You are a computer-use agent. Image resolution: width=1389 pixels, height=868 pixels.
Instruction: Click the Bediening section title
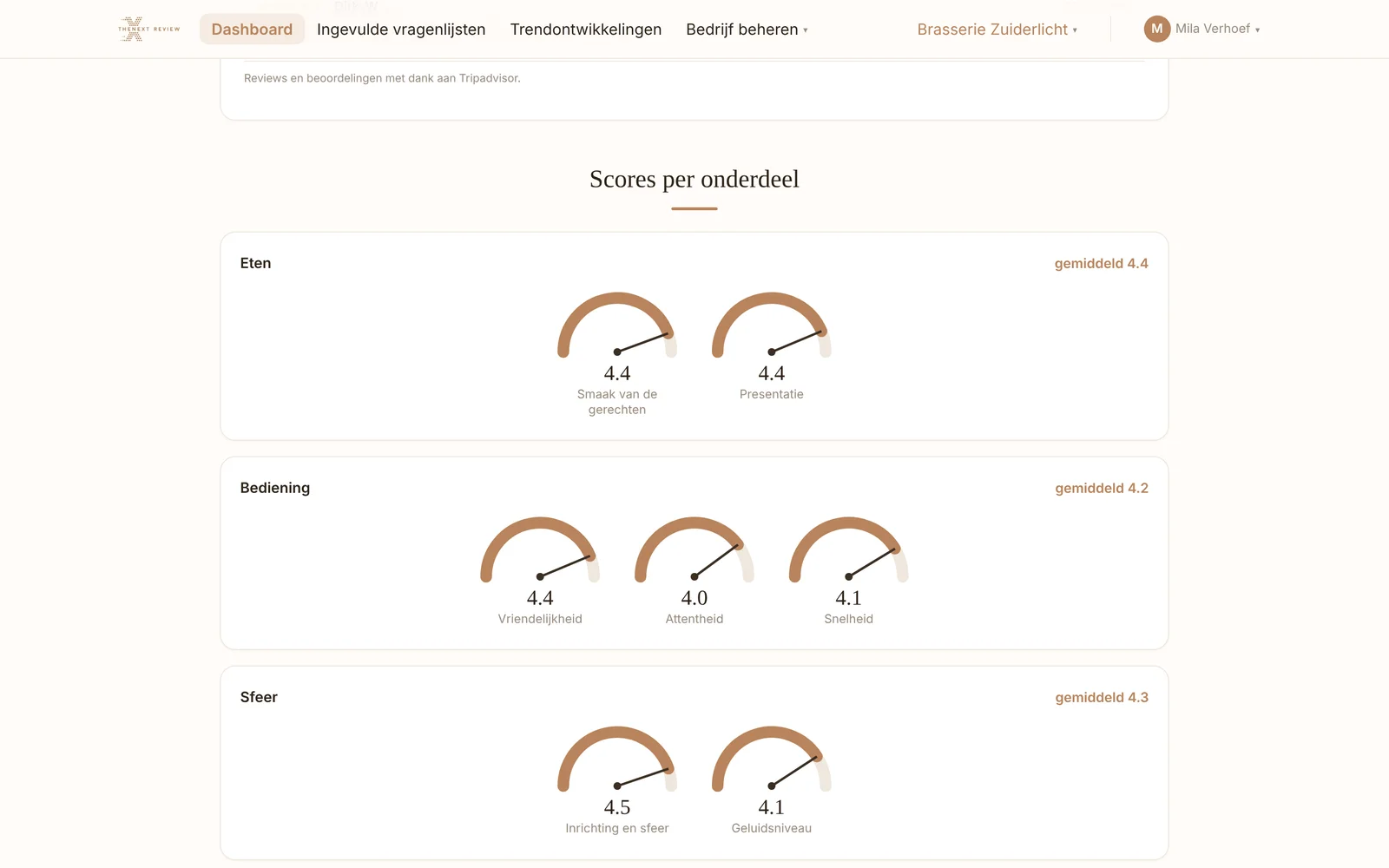(274, 488)
